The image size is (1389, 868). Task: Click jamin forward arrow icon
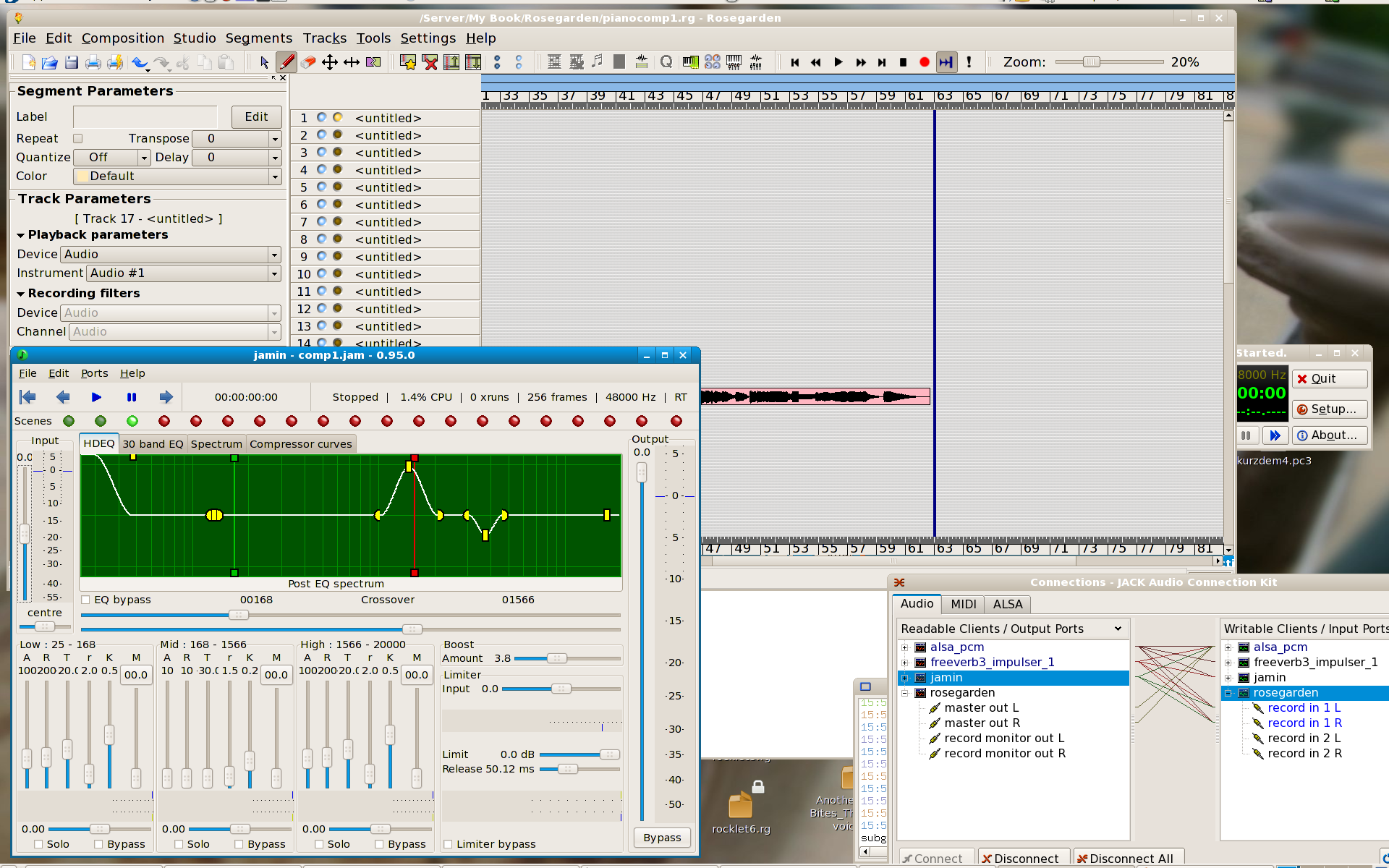click(166, 397)
